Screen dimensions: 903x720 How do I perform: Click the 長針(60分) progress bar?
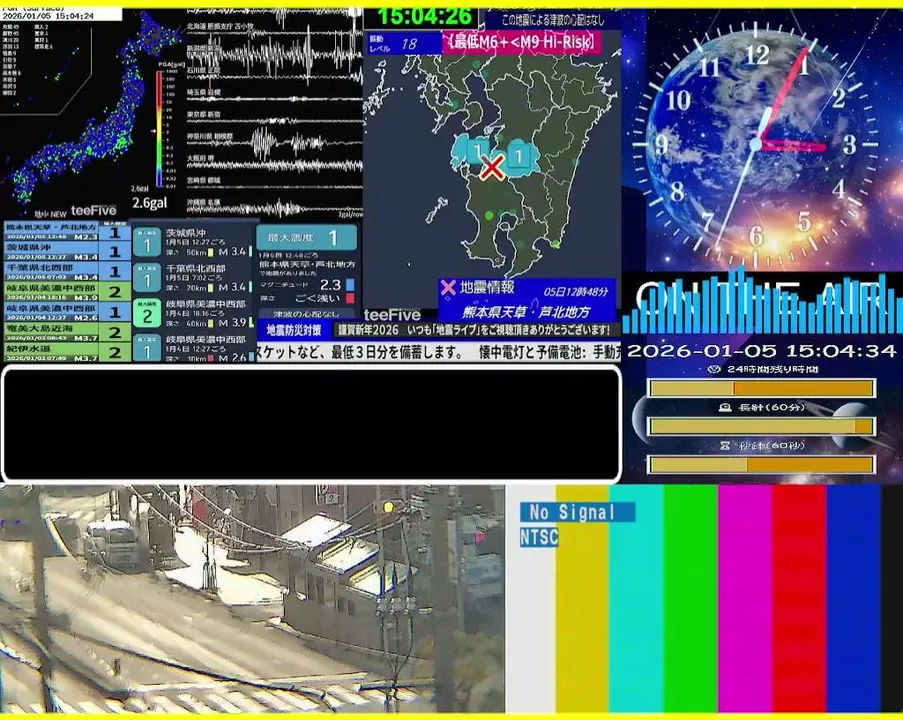tap(761, 426)
